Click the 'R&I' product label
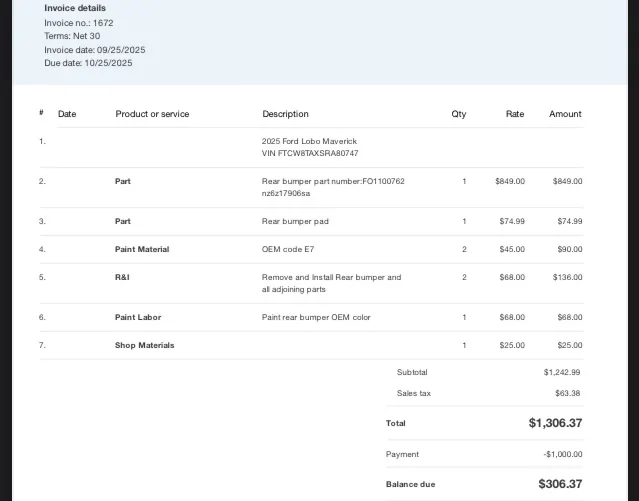The height and width of the screenshot is (501, 639). pos(122,277)
